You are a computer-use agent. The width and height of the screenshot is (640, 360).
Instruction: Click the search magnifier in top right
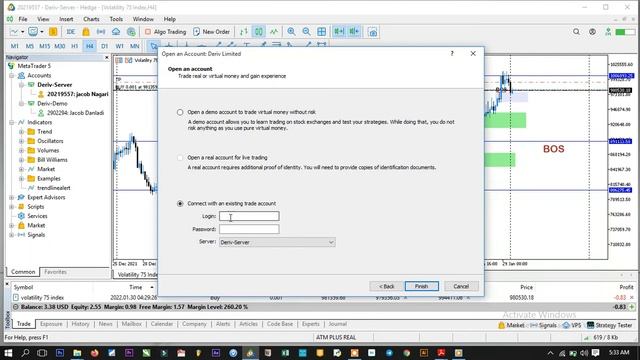576,31
